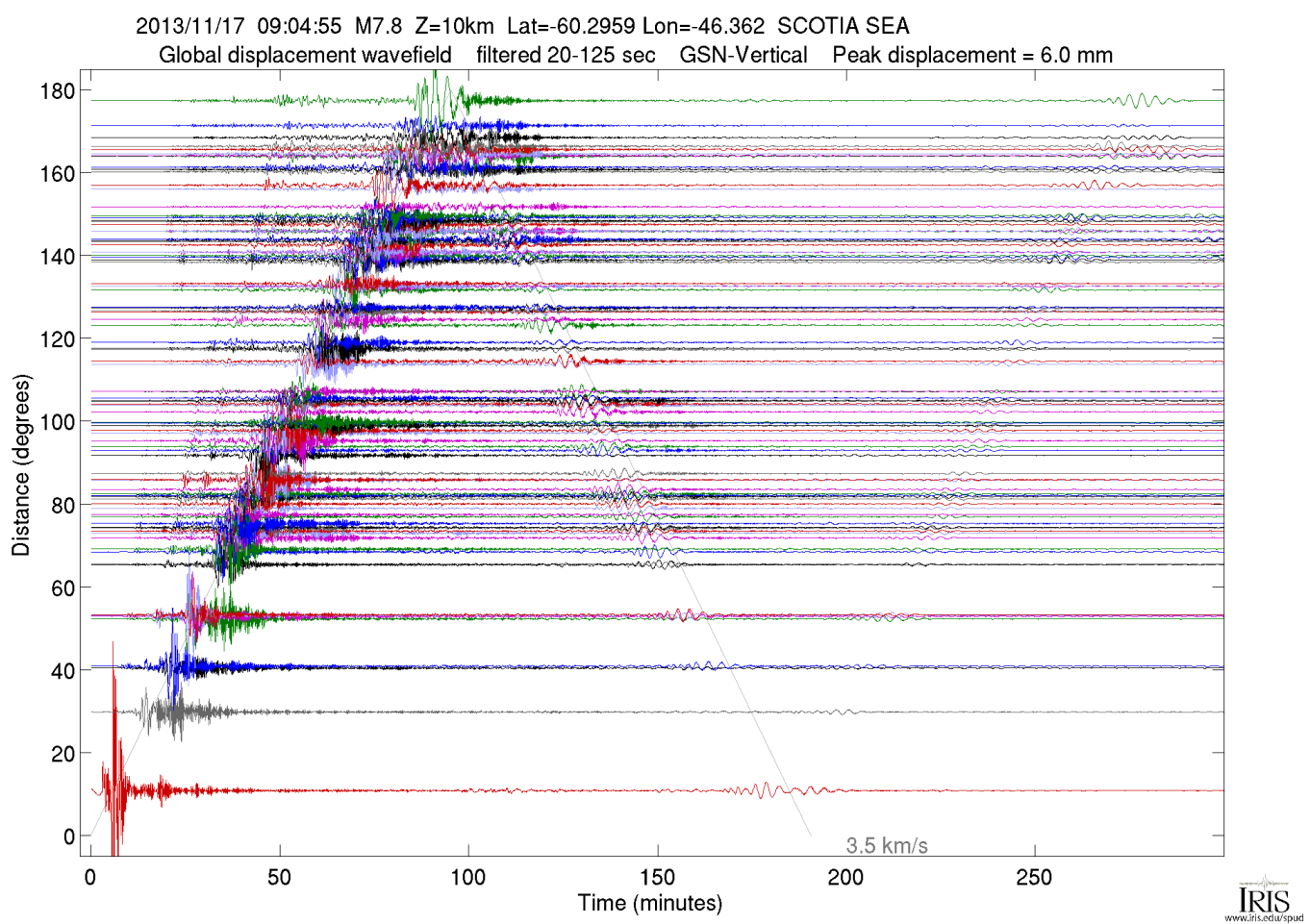The height and width of the screenshot is (924, 1310).
Task: Click the filtered 20-125 sec text
Action: pyautogui.click(x=566, y=55)
